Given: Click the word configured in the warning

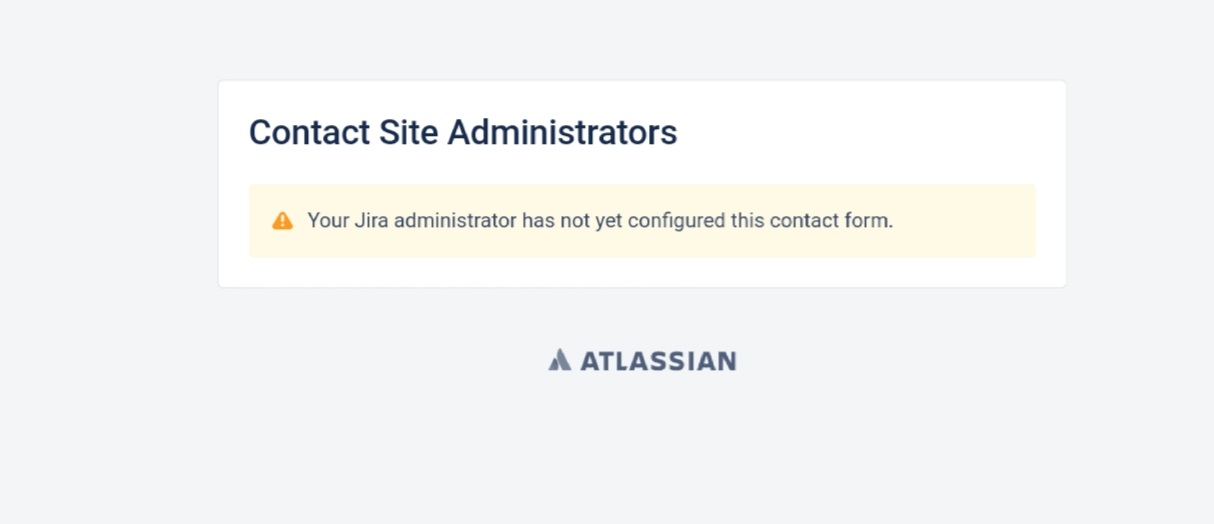Looking at the screenshot, I should 676,220.
